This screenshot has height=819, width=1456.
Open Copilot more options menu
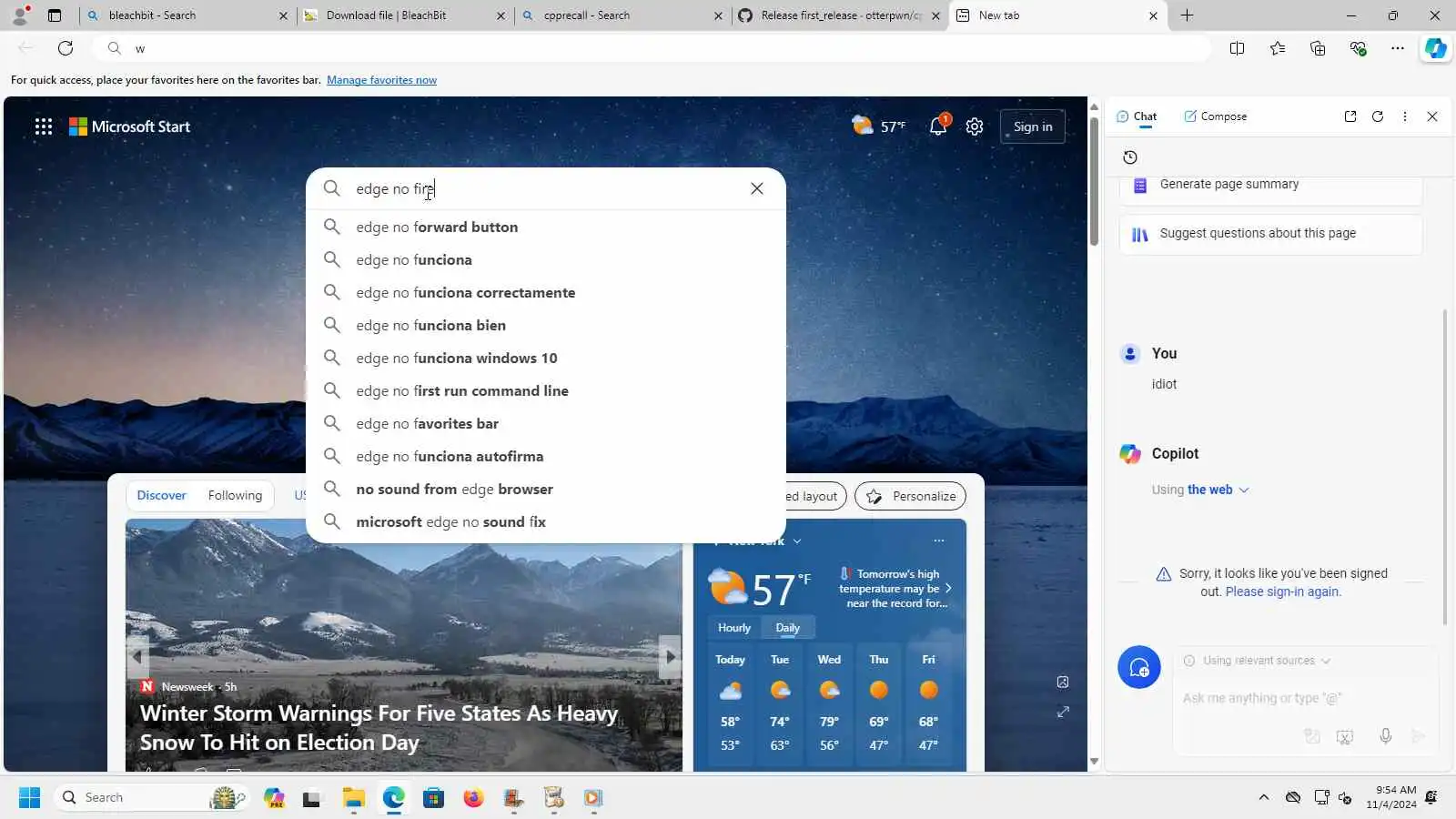click(x=1405, y=116)
